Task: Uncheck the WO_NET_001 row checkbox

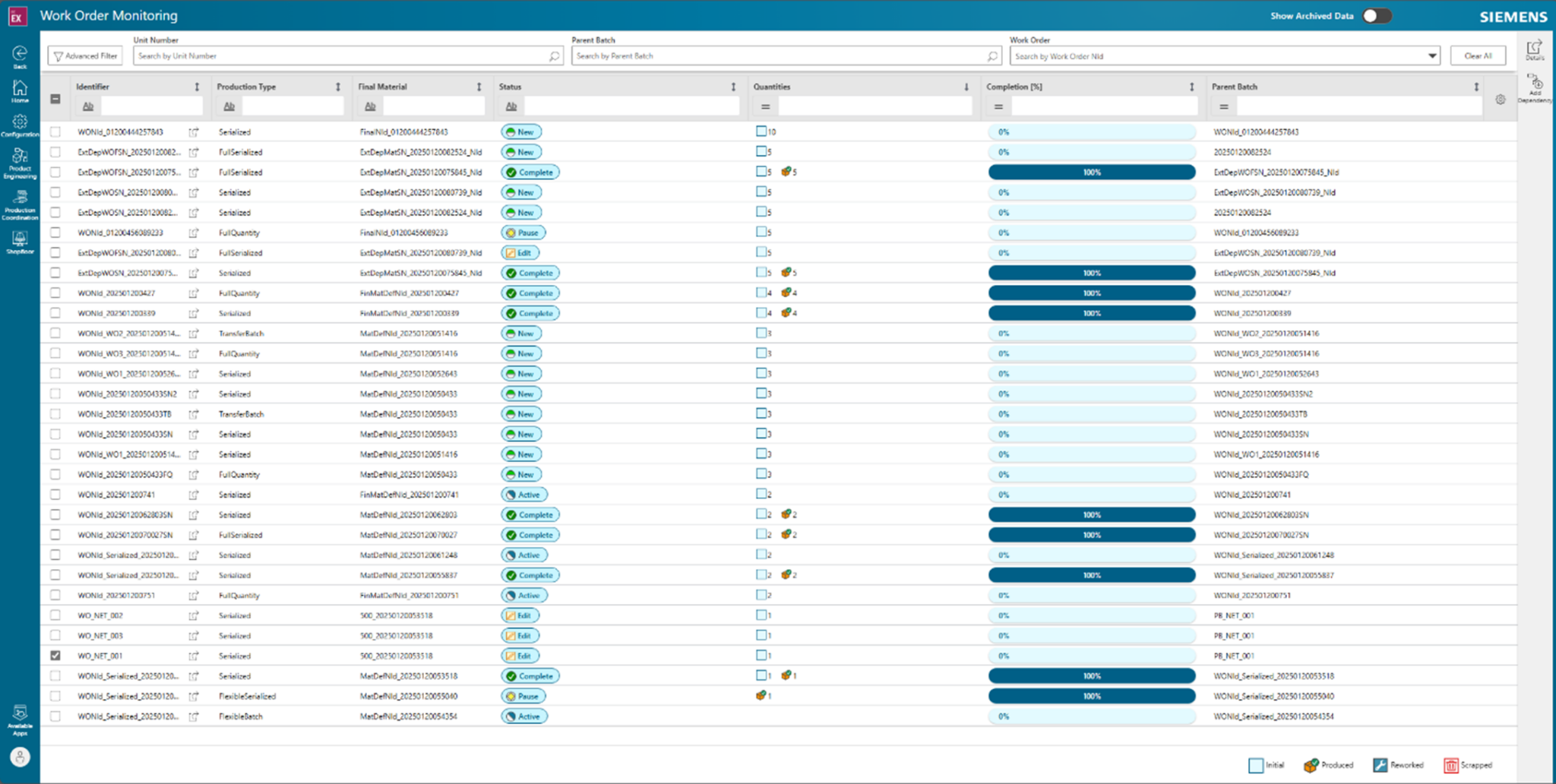Action: pos(55,655)
